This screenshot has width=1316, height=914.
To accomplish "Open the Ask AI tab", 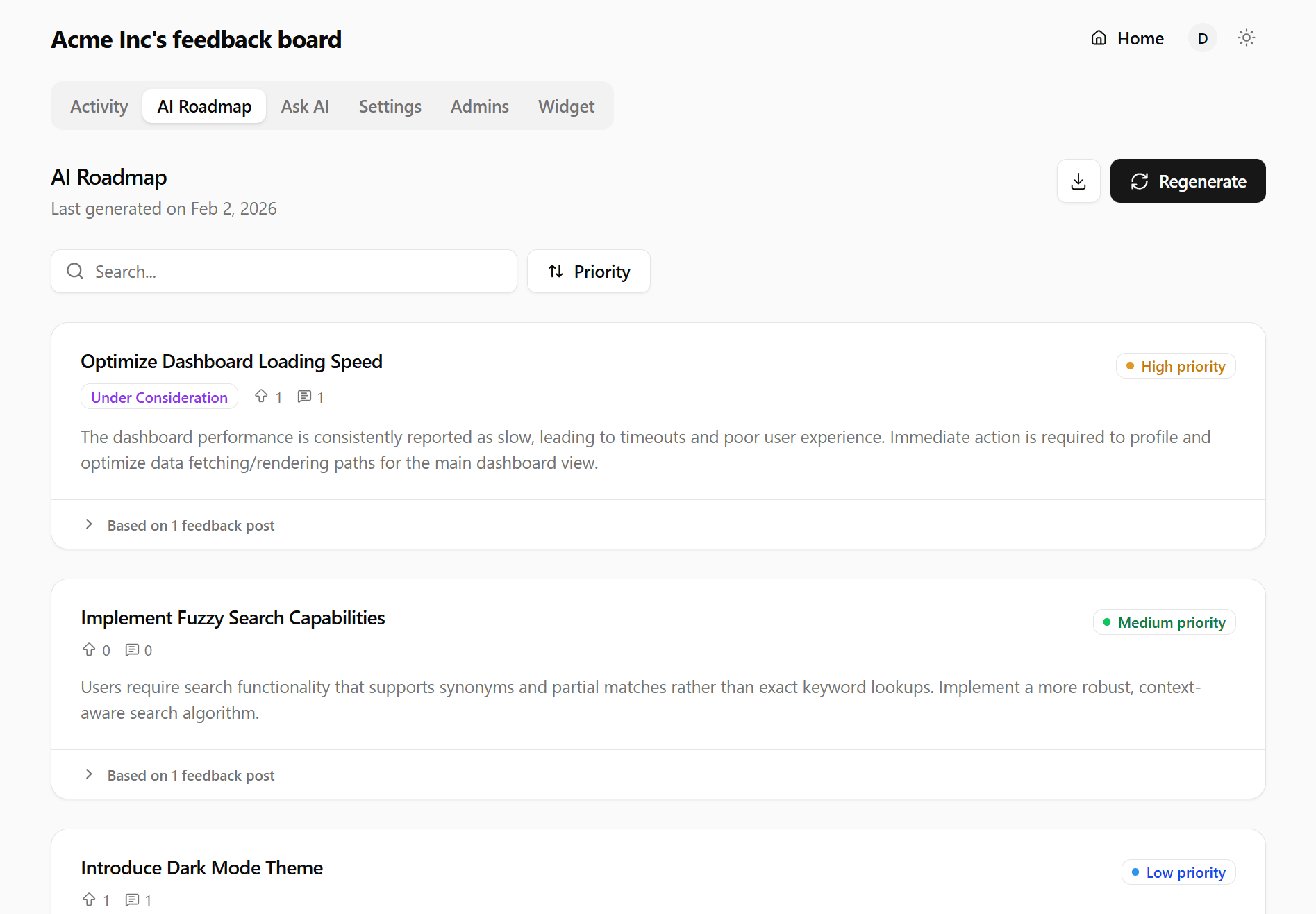I will click(305, 106).
